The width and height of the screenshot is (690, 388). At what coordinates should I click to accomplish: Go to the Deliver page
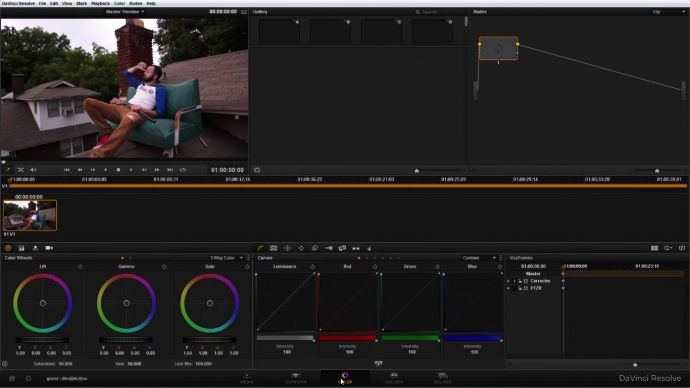click(x=443, y=378)
